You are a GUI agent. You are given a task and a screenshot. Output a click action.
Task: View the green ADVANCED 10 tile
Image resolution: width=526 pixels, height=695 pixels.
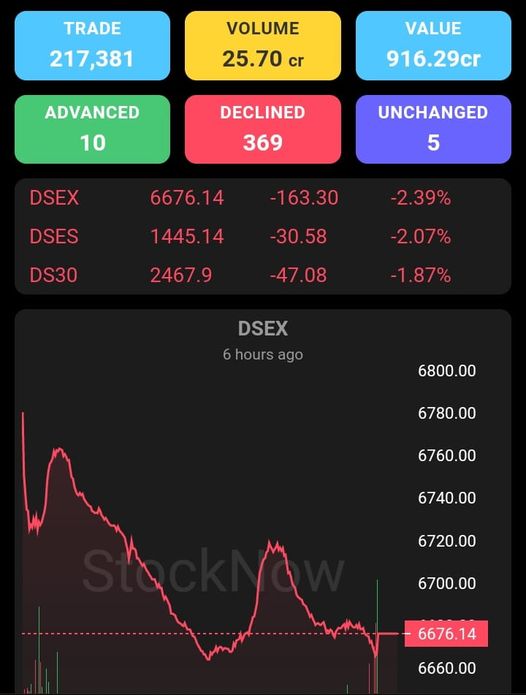pos(92,129)
